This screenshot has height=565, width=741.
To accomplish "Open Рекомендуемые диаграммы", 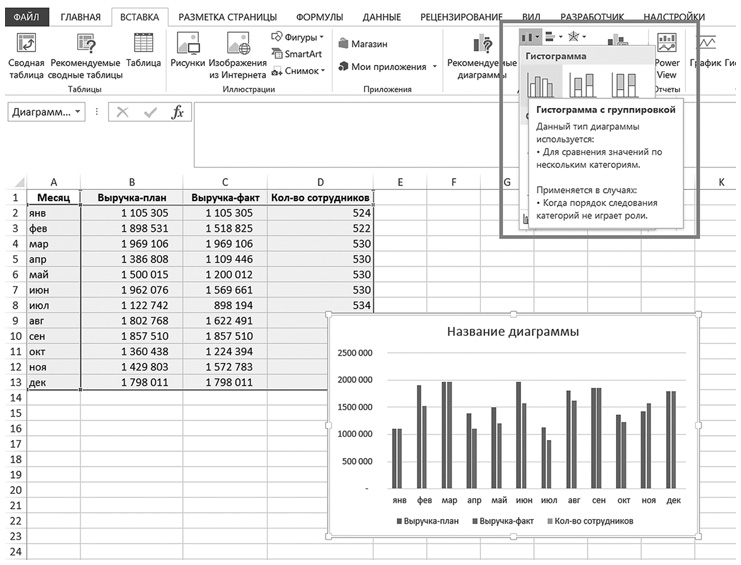I will pyautogui.click(x=482, y=56).
